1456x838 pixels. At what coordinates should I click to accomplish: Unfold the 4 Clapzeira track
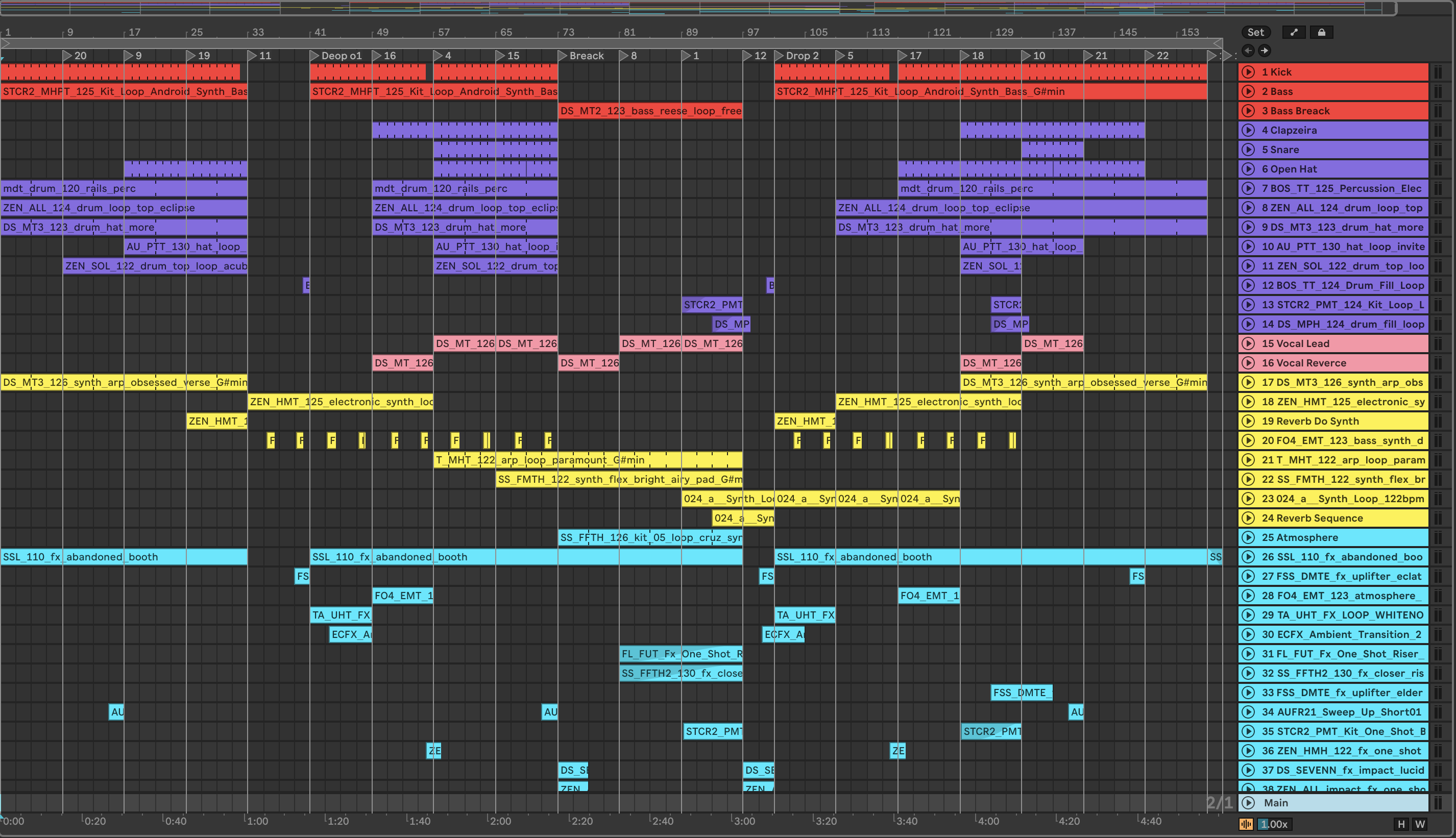point(1248,130)
